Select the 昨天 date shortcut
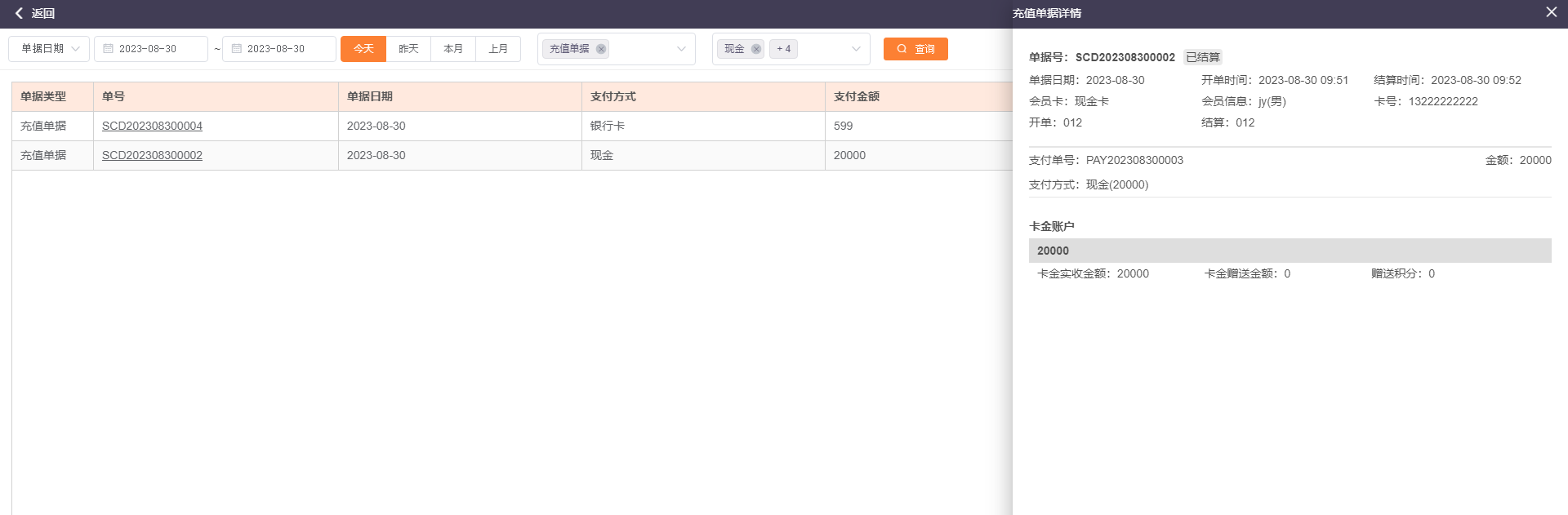 tap(408, 49)
